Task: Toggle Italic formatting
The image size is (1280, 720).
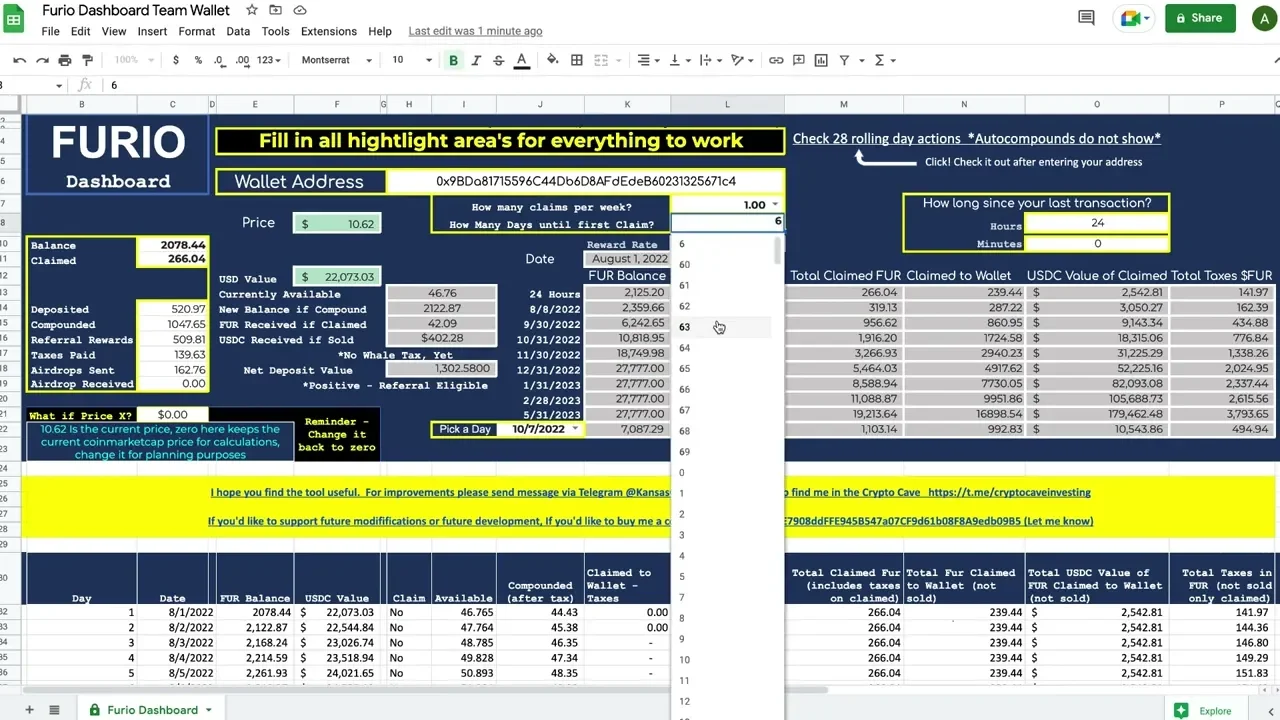Action: click(x=476, y=60)
